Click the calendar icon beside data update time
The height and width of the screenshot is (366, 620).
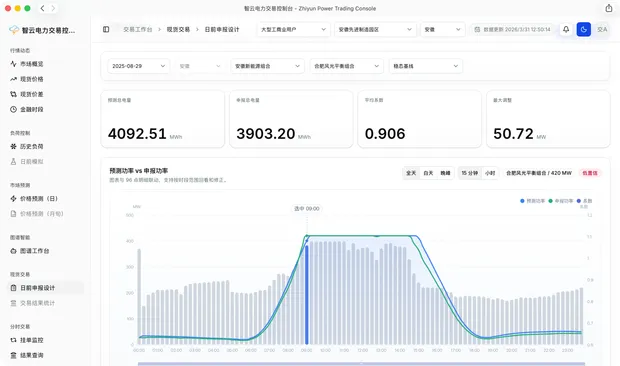point(477,29)
